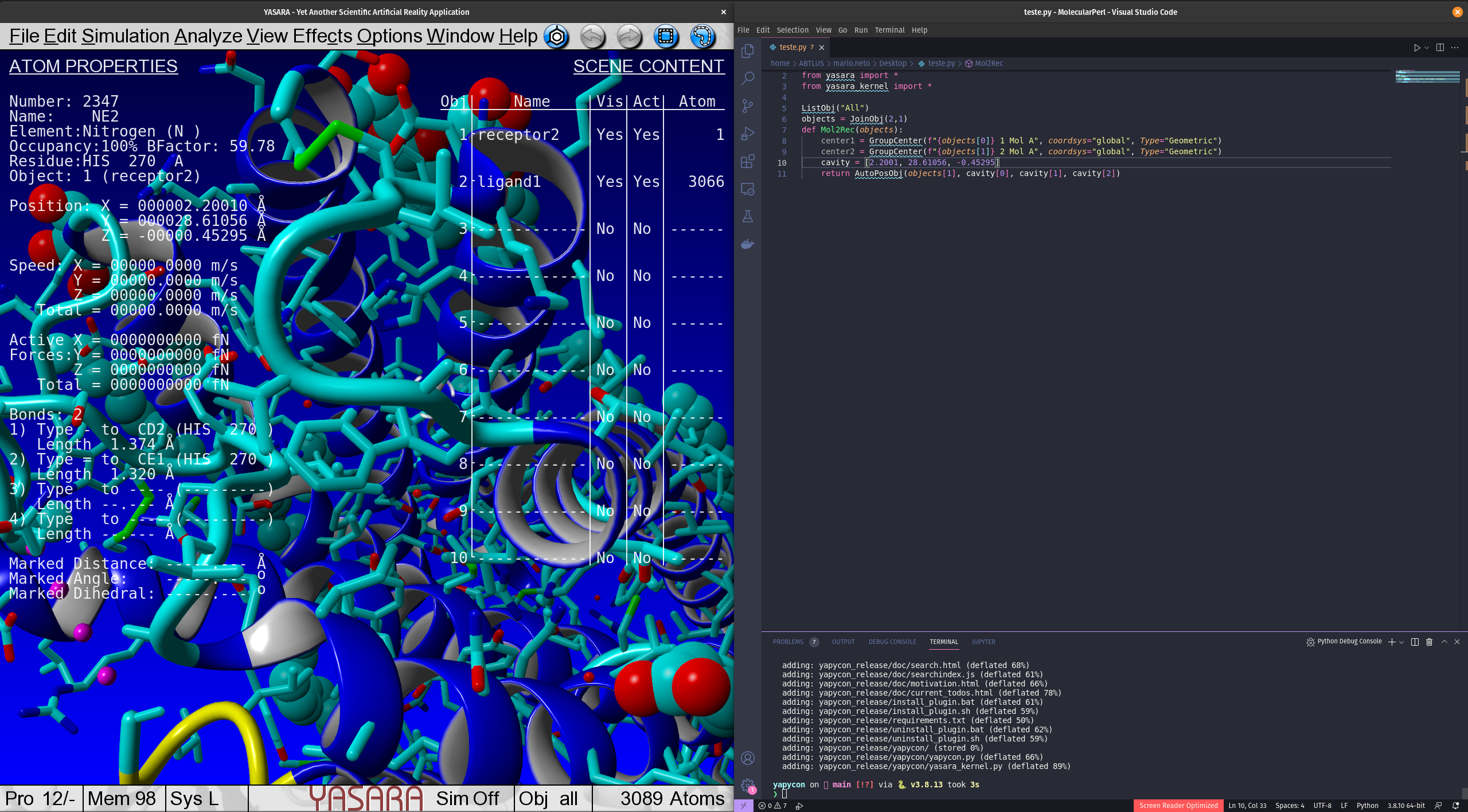This screenshot has width=1468, height=812.
Task: Toggle Act 'Yes' for ligand1 object
Action: (x=646, y=182)
